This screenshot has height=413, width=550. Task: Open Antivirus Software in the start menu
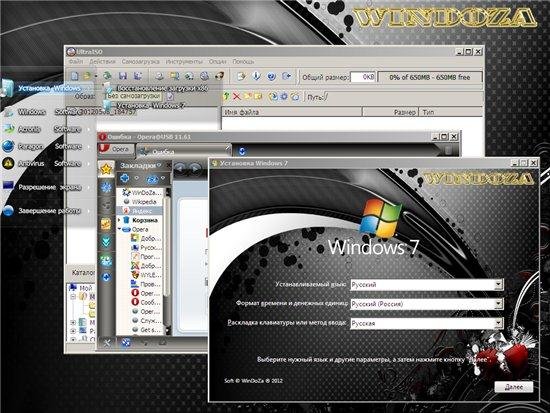(47, 163)
